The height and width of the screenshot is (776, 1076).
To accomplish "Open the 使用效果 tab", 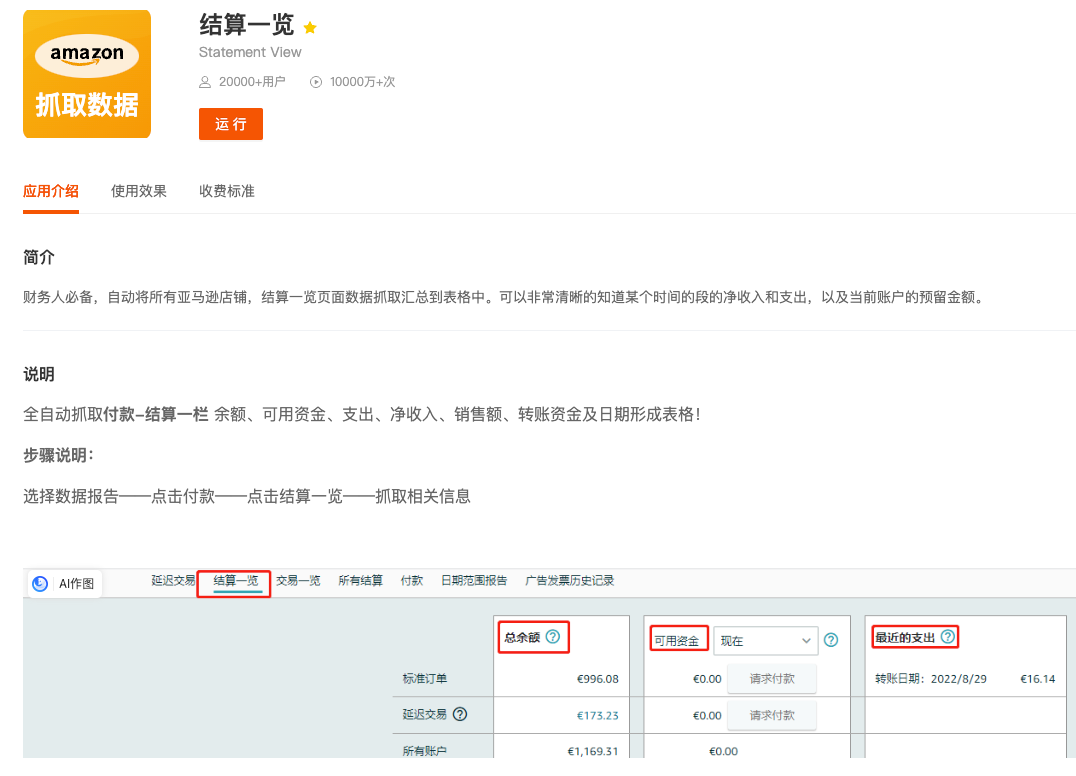I will coord(139,191).
